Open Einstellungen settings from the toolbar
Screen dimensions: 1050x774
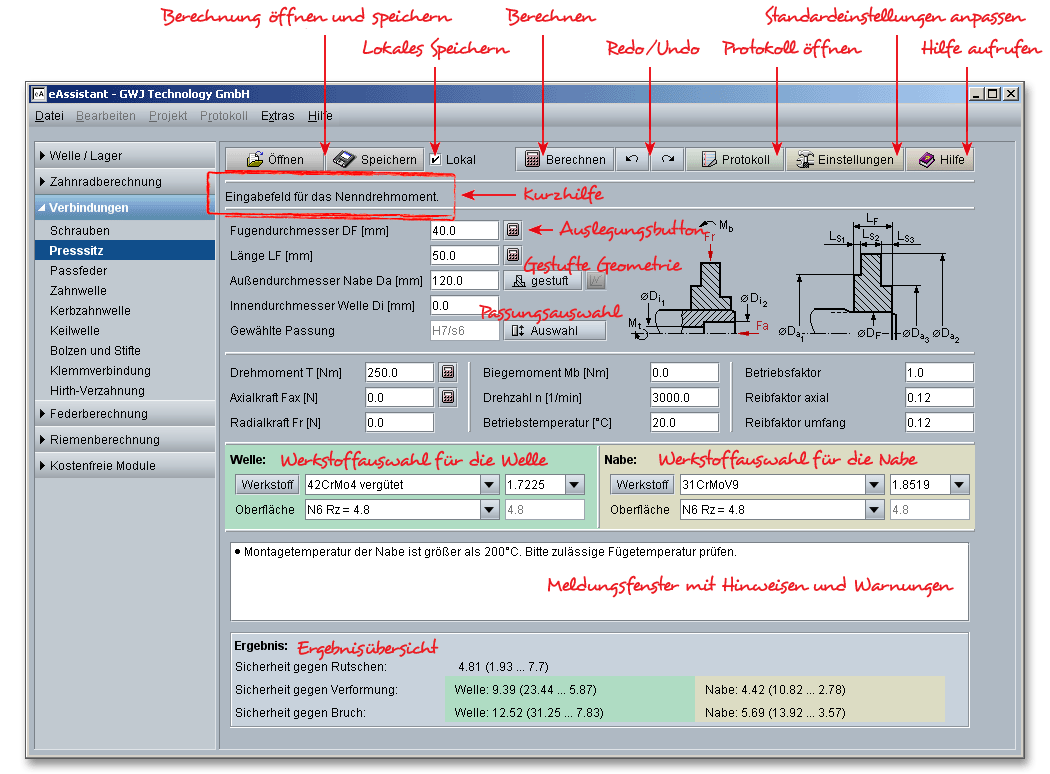[844, 159]
